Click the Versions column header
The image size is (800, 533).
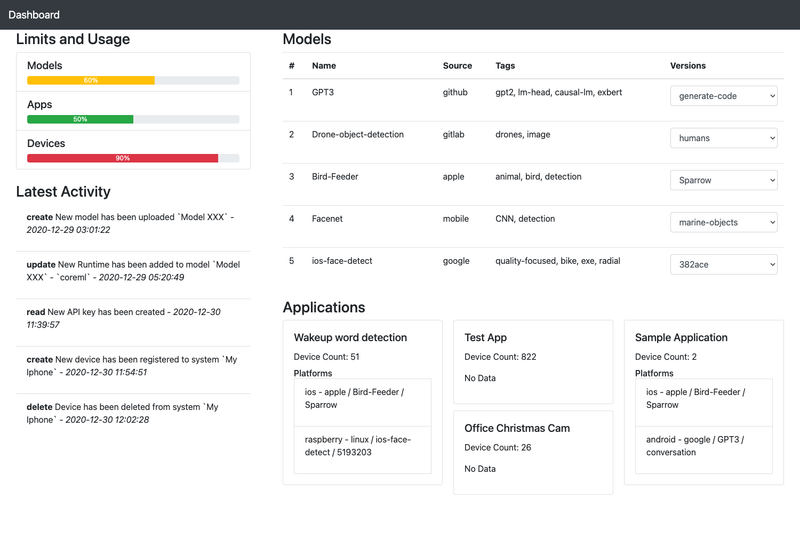(x=688, y=66)
